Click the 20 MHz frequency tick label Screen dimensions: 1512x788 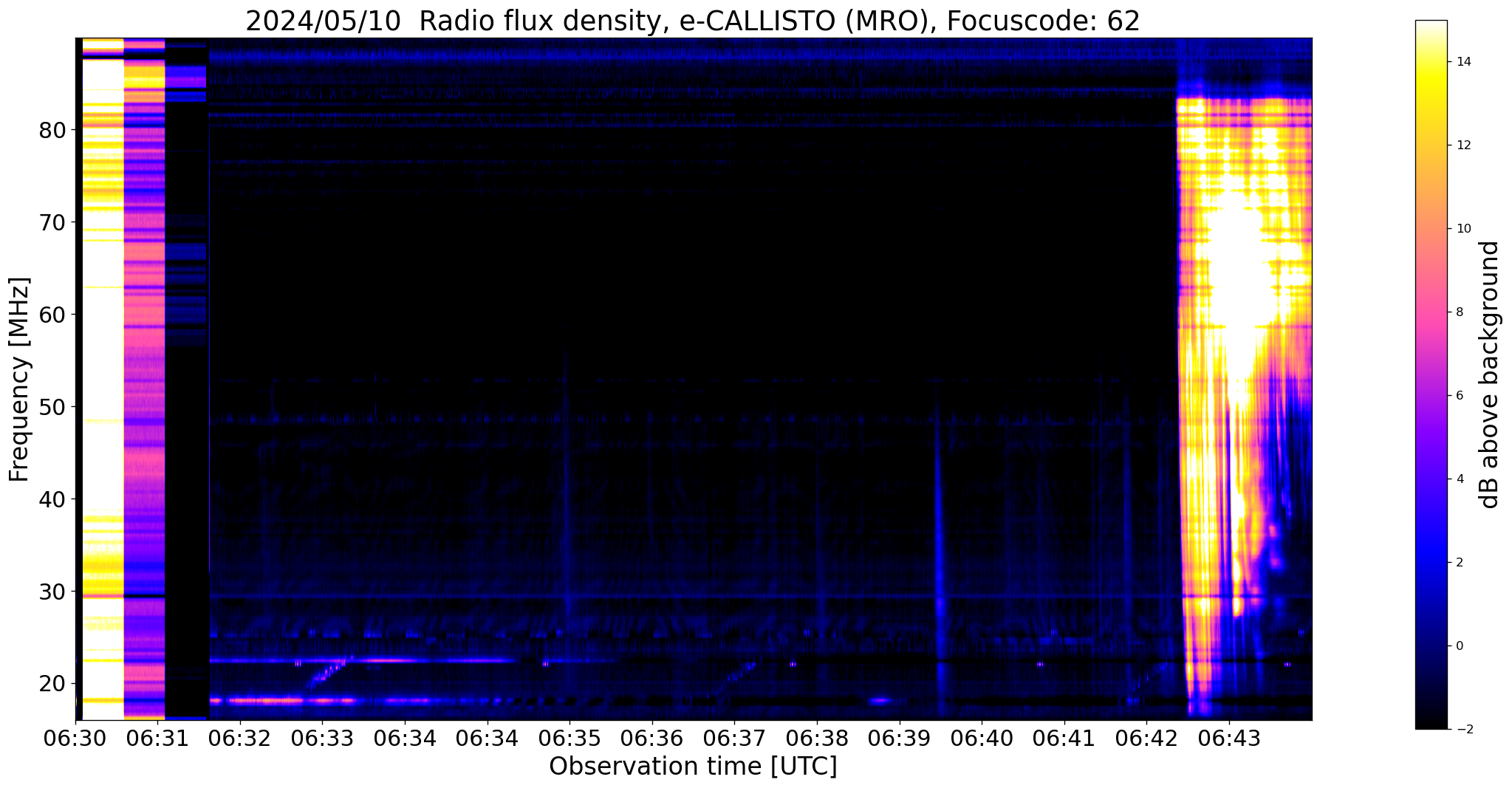52,684
